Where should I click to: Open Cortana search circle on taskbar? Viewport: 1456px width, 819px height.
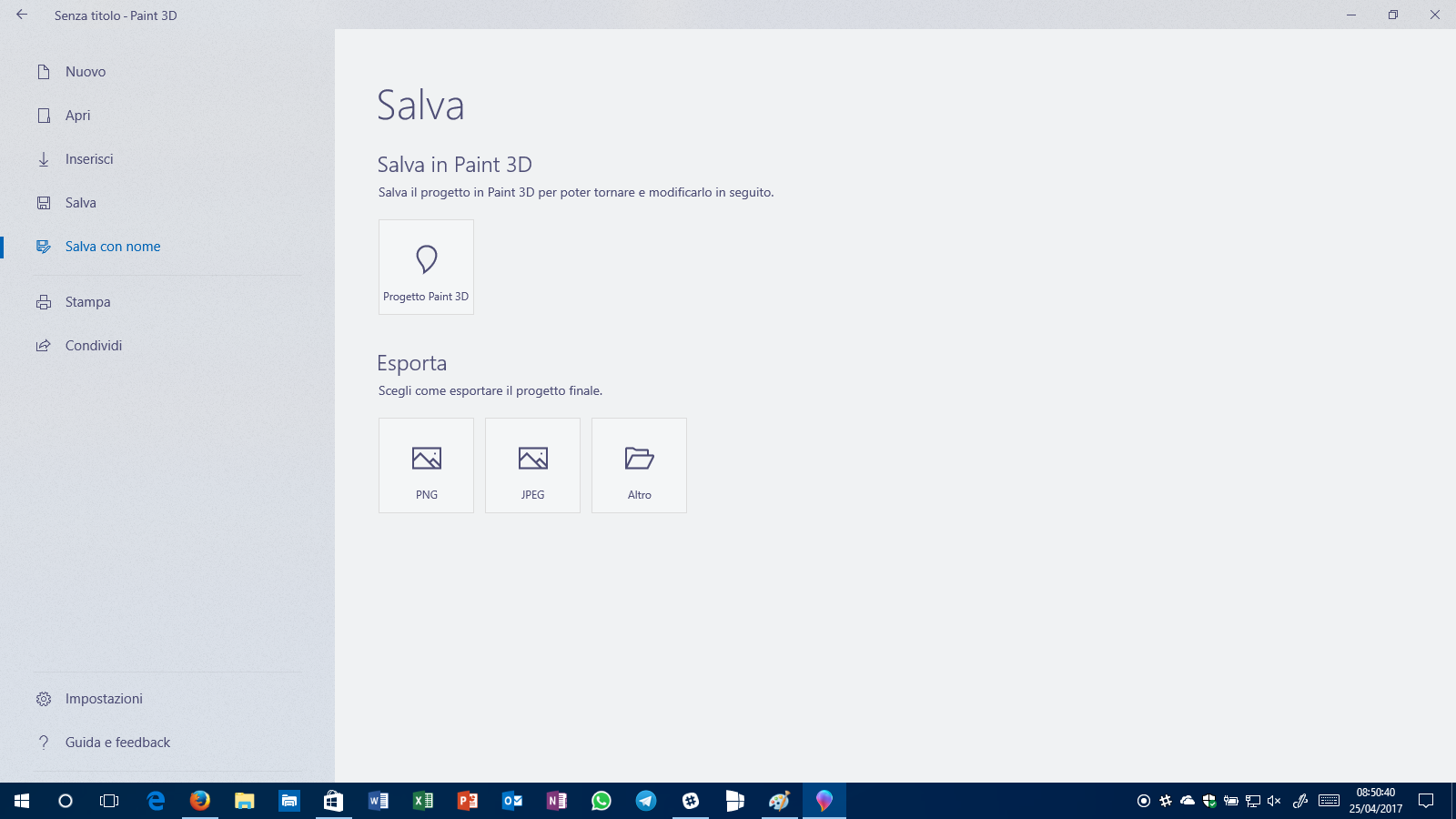[x=66, y=801]
